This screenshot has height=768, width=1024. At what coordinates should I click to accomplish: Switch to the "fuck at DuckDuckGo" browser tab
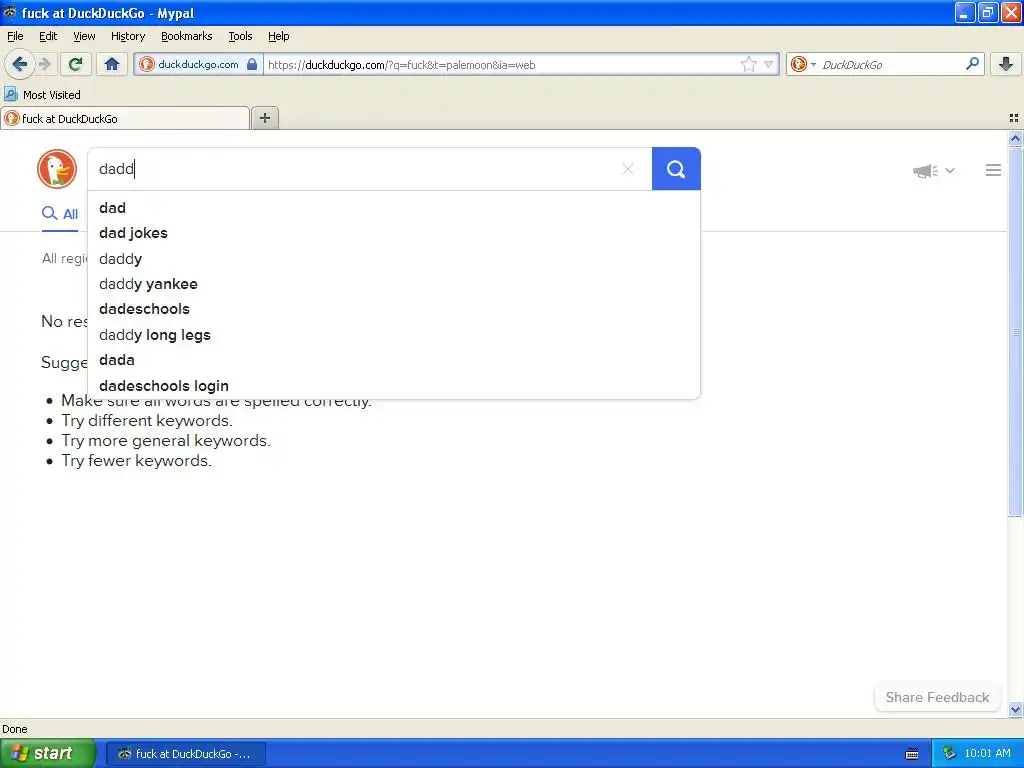coord(125,118)
